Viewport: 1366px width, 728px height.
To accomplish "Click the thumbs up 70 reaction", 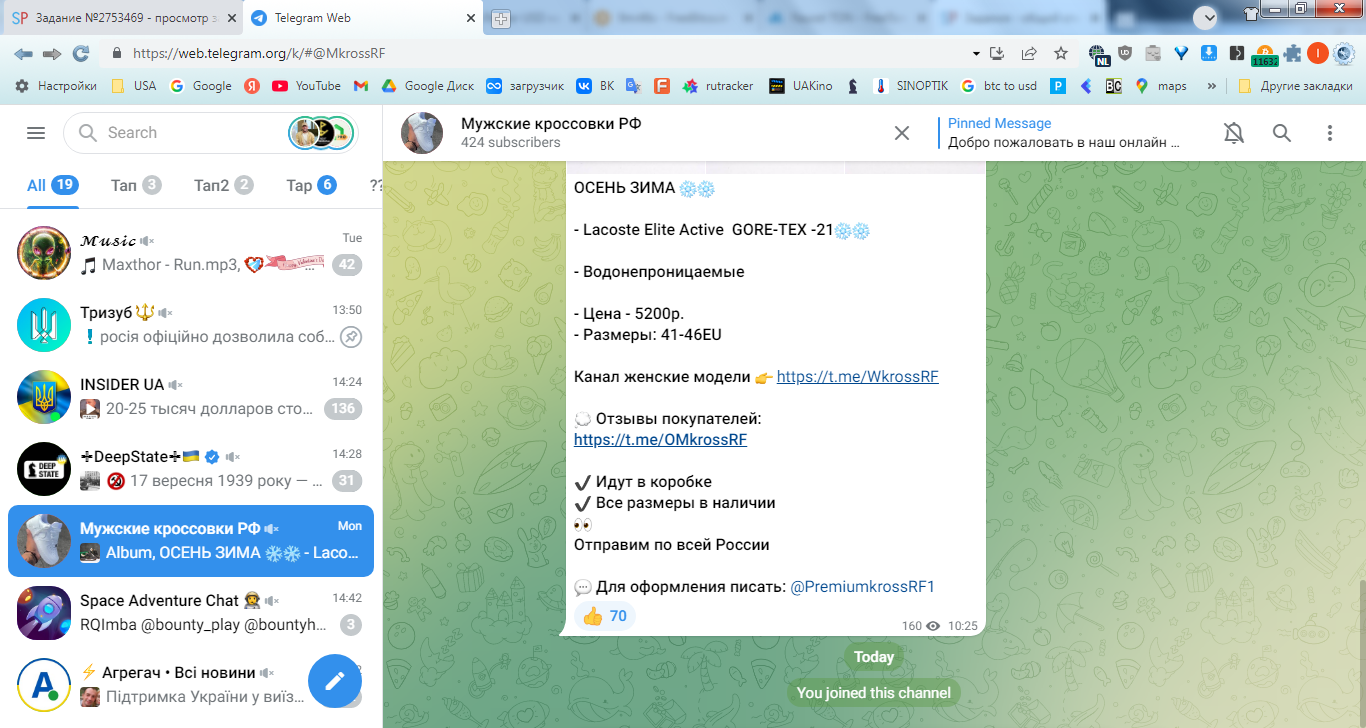I will click(x=604, y=616).
